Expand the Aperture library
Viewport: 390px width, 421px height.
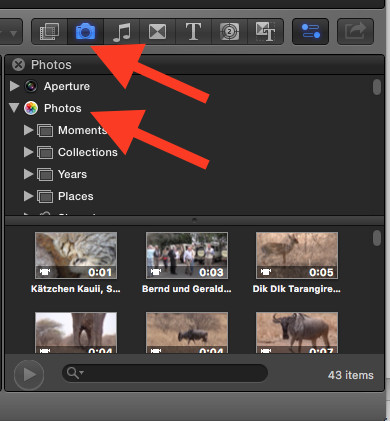pos(14,86)
